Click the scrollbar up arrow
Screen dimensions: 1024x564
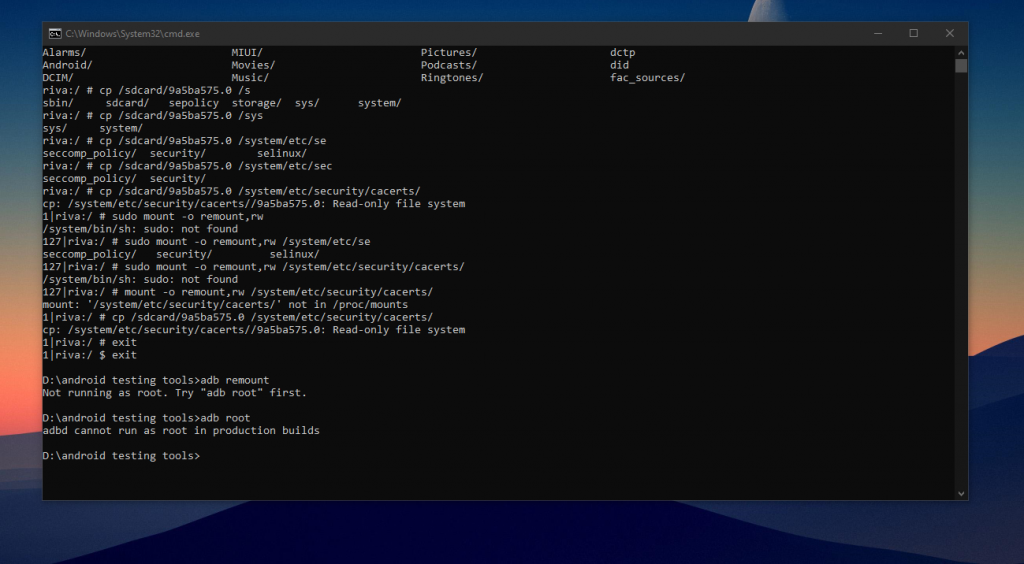click(961, 52)
